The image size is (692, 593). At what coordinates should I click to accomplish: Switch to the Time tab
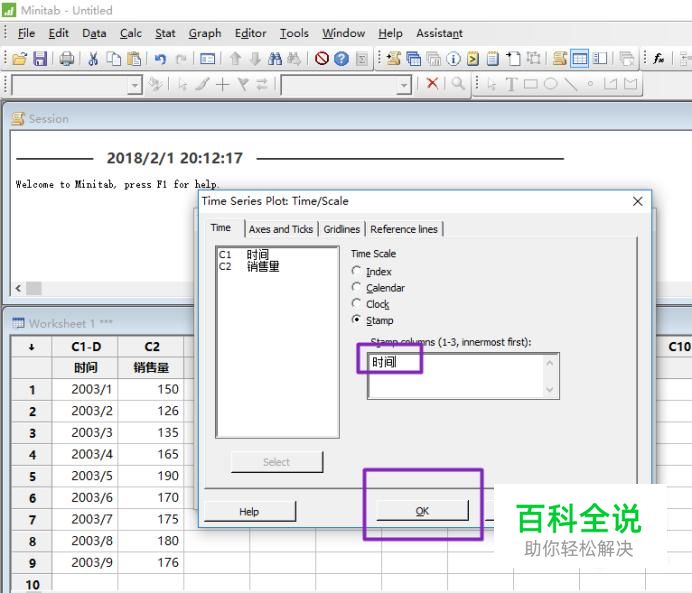click(221, 228)
